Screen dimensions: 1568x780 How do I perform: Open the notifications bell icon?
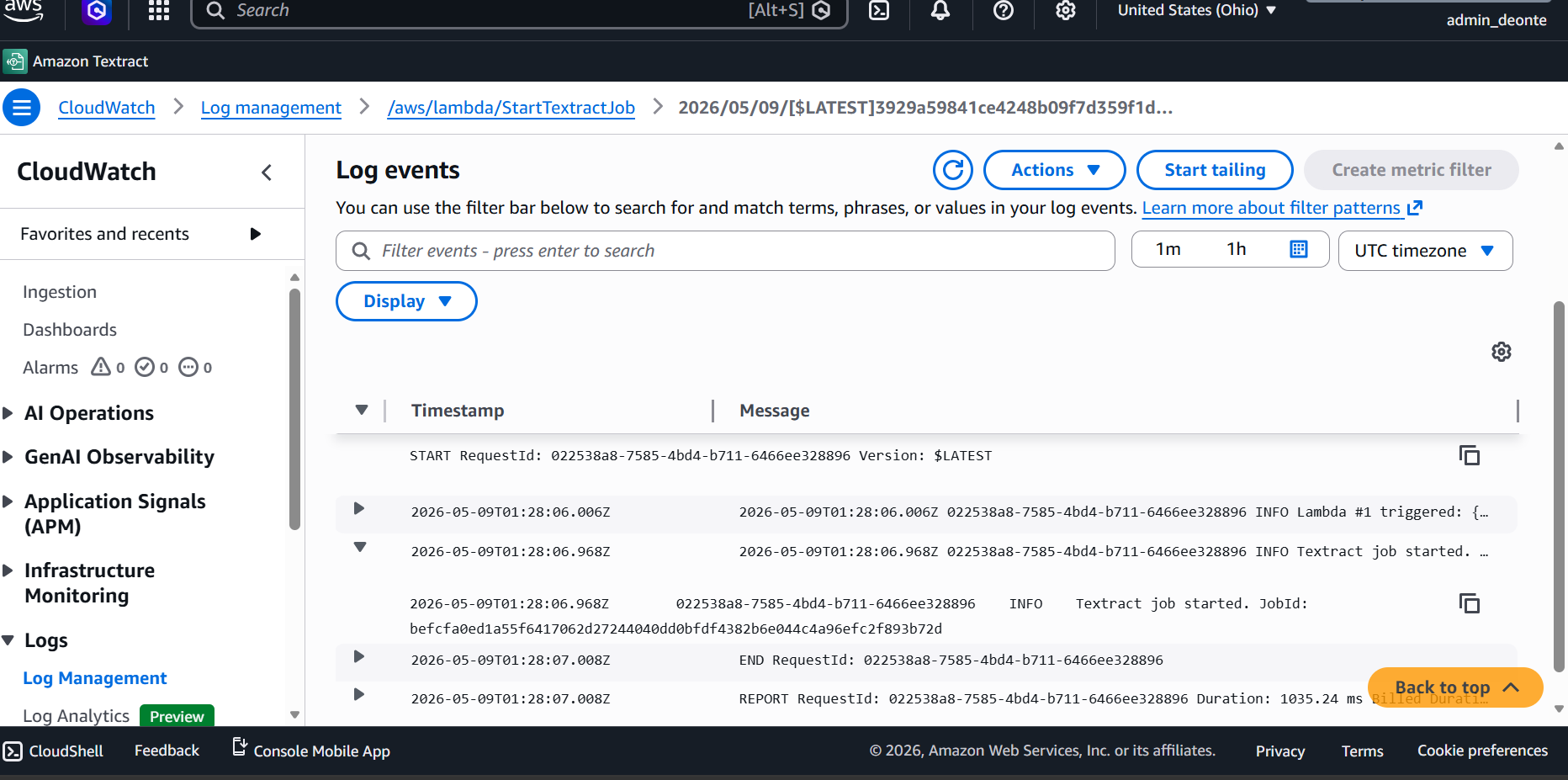[x=940, y=10]
